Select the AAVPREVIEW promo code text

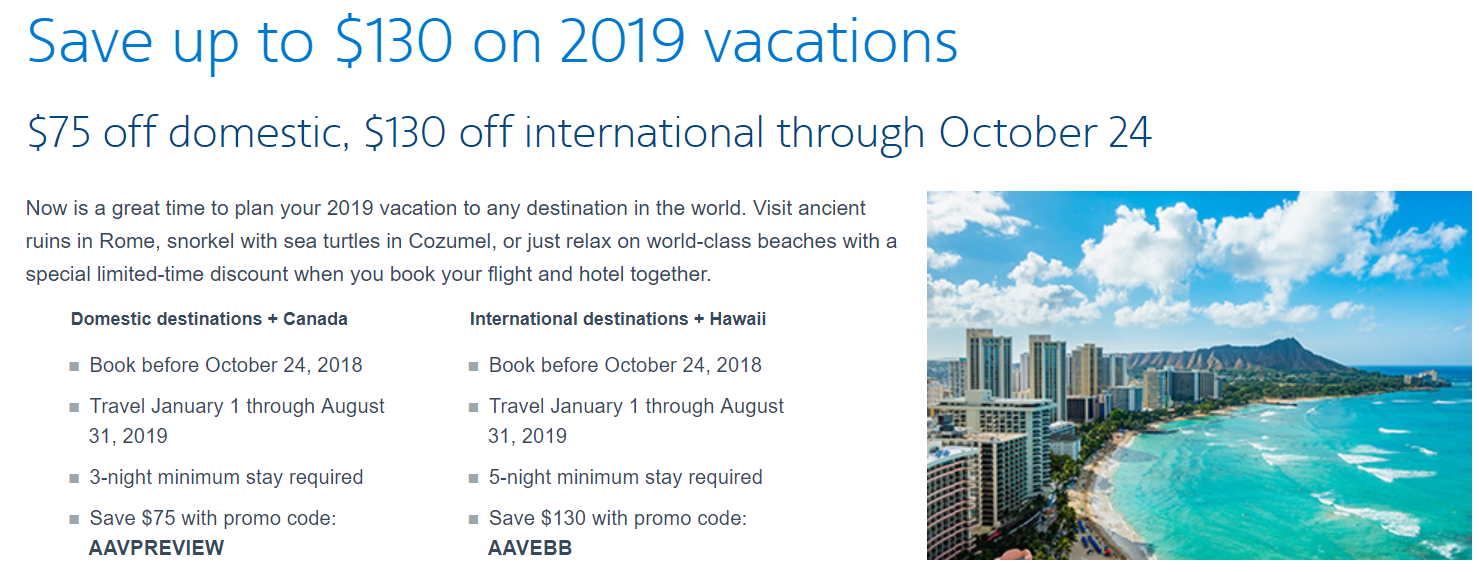pos(157,548)
